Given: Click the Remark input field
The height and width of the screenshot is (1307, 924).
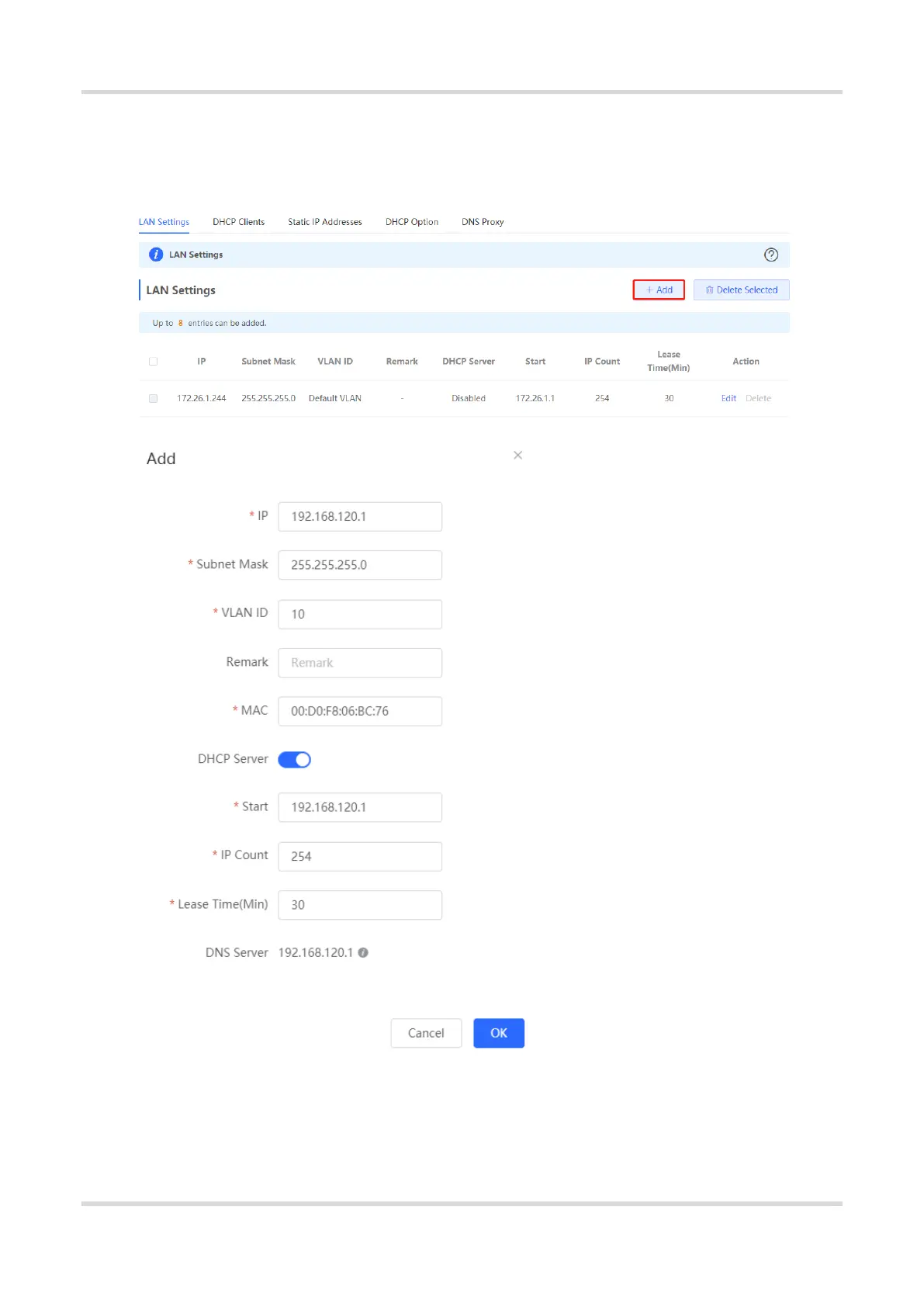Looking at the screenshot, I should coord(360,663).
